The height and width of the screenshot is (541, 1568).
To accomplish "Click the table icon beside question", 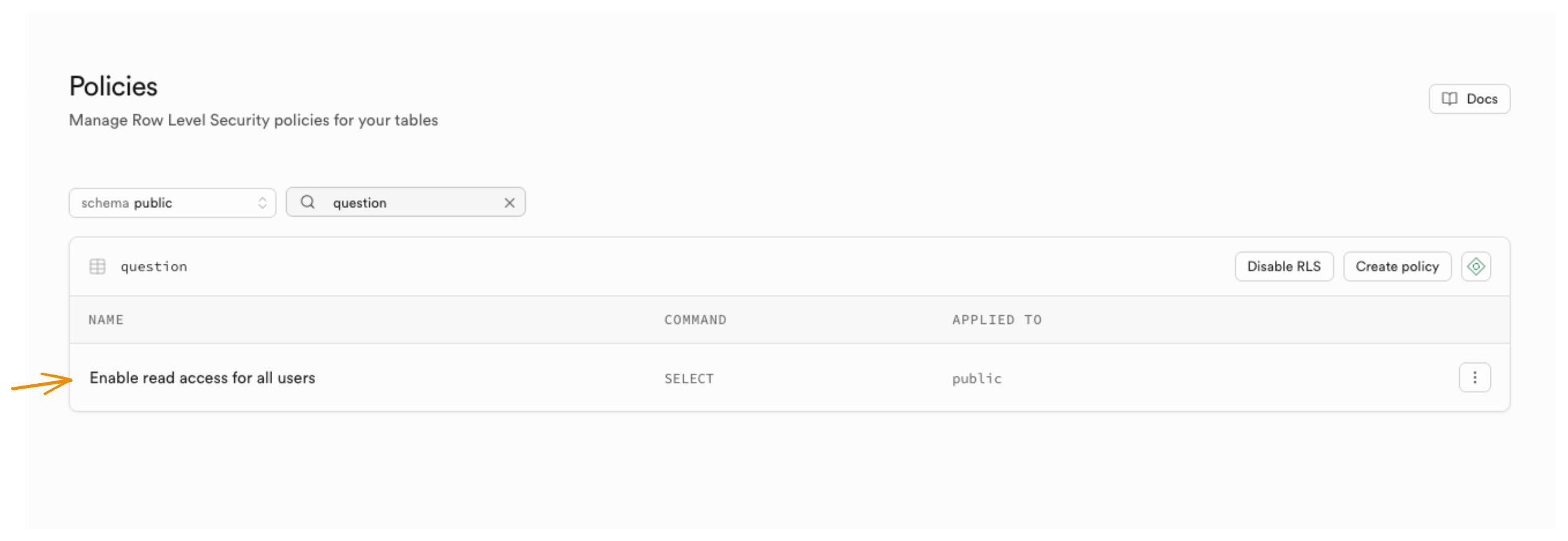I will (97, 266).
